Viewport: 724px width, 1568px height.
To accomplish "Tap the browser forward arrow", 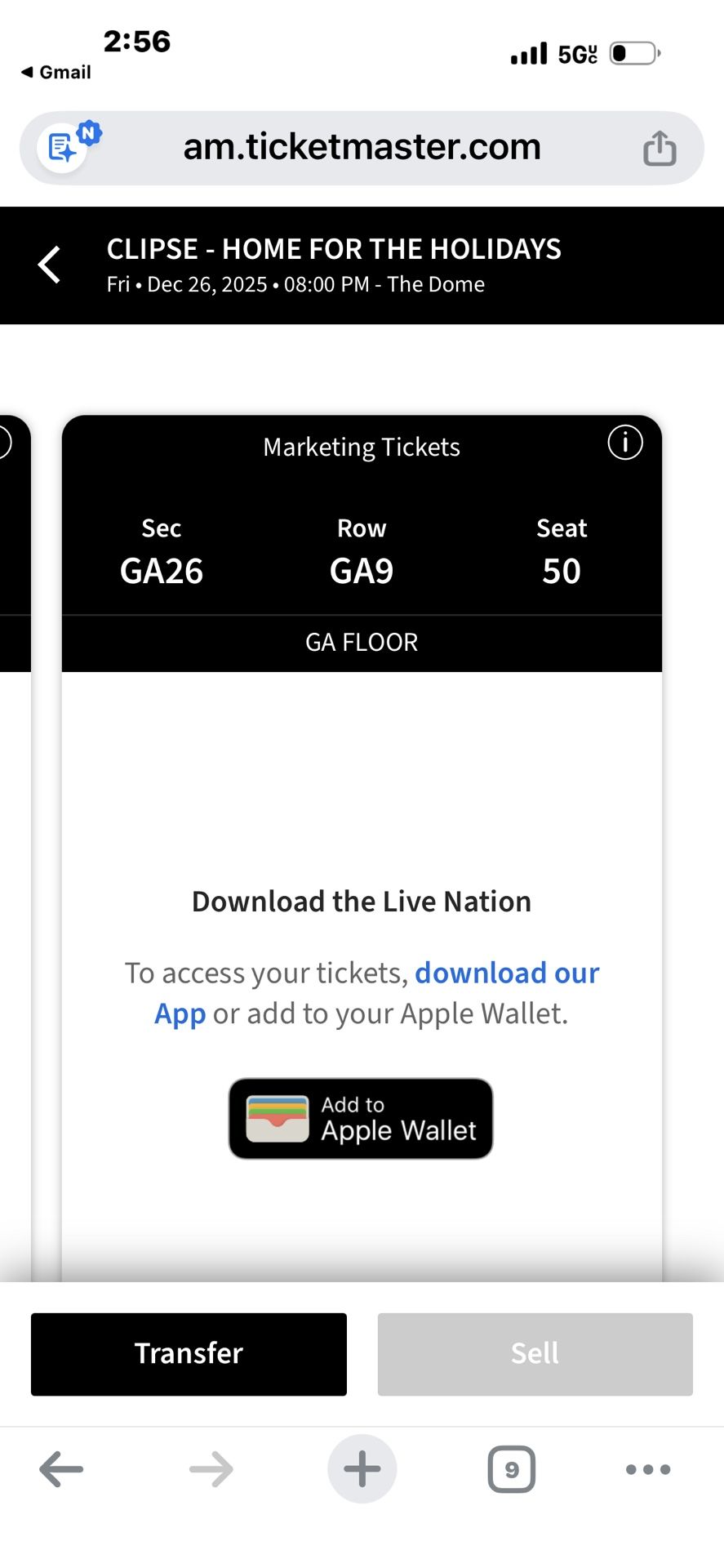I will click(210, 1468).
